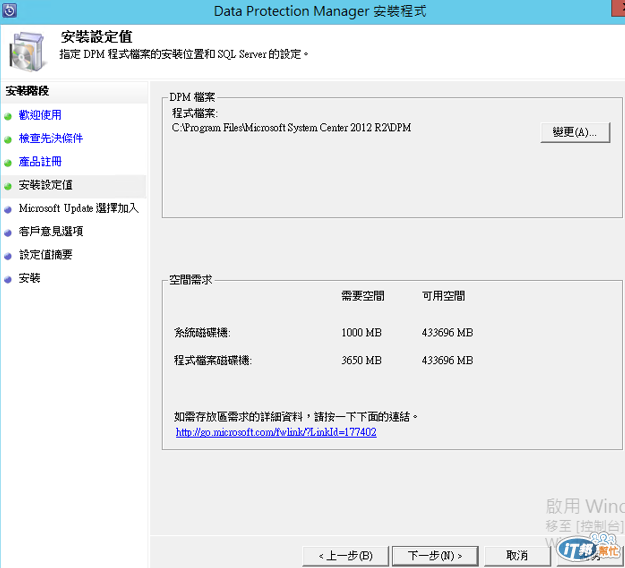
Task: Click the 程式檔案: label
Action: pos(195,113)
